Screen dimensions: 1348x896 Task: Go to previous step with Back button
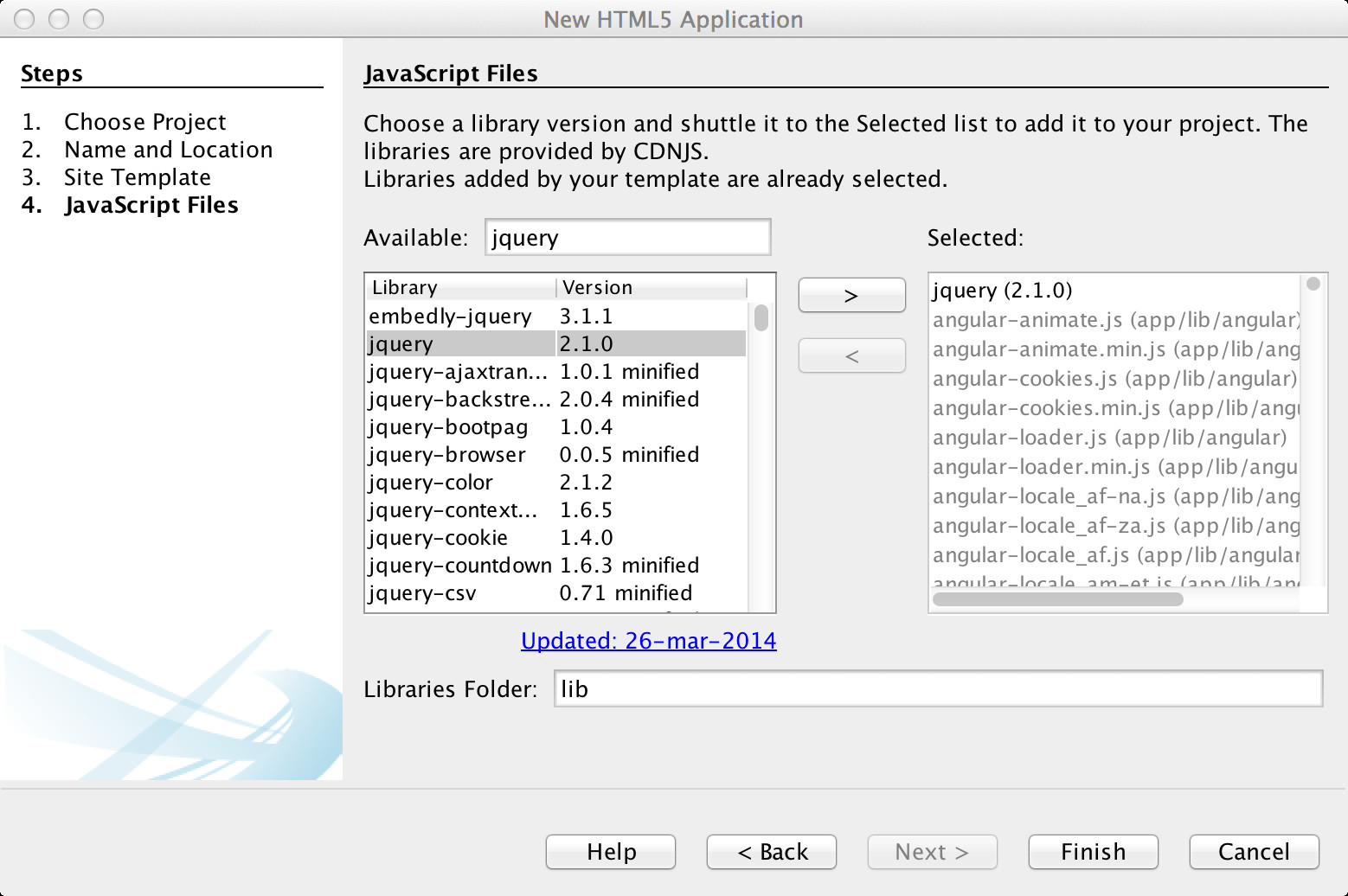pyautogui.click(x=772, y=852)
